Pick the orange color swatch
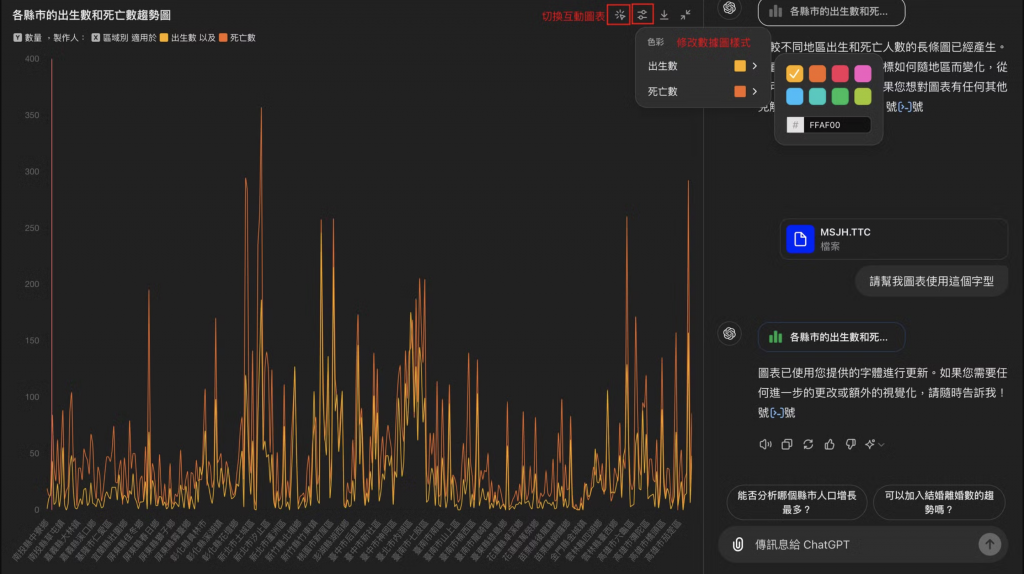The image size is (1024, 574). coord(817,73)
